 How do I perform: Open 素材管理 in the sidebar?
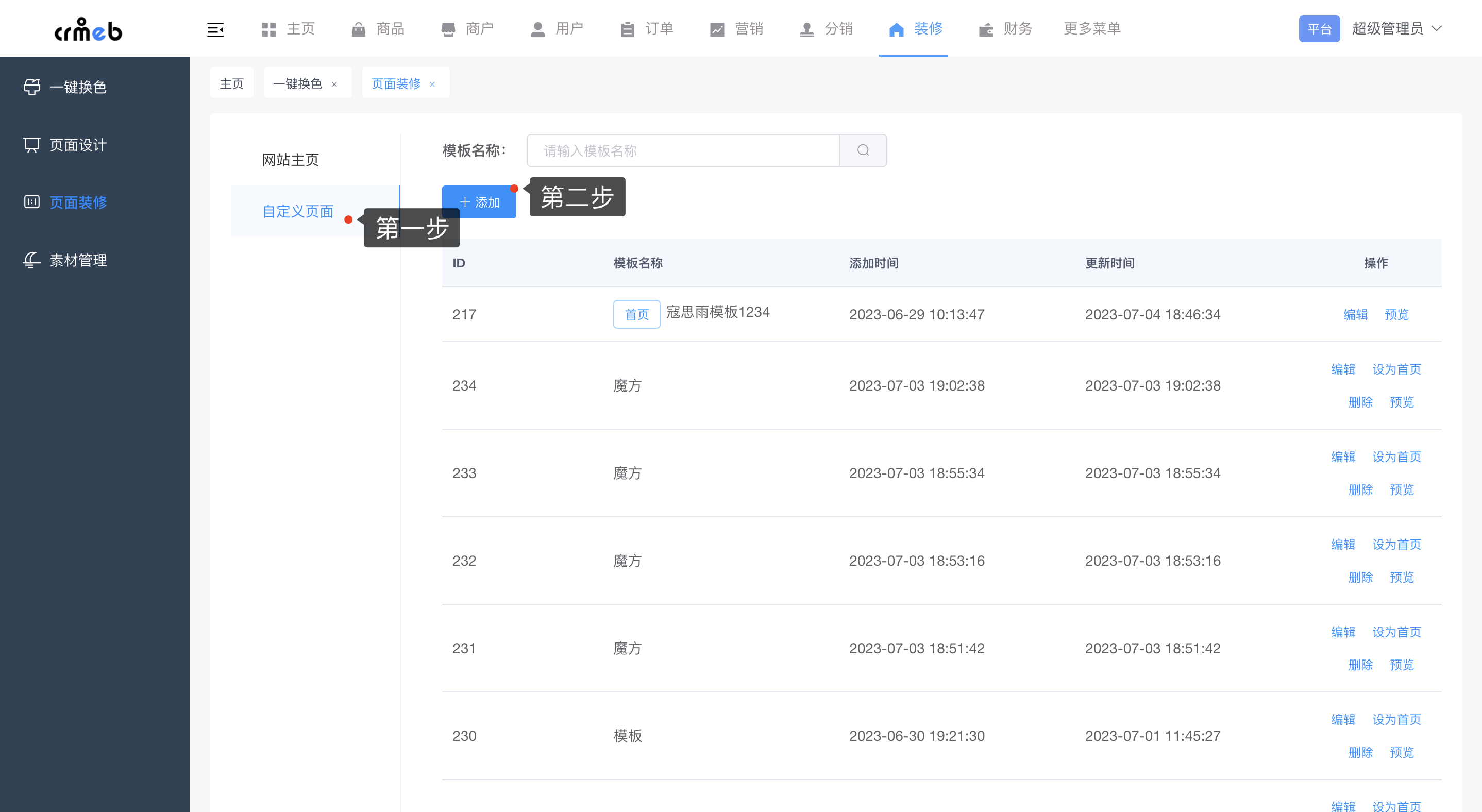(77, 261)
